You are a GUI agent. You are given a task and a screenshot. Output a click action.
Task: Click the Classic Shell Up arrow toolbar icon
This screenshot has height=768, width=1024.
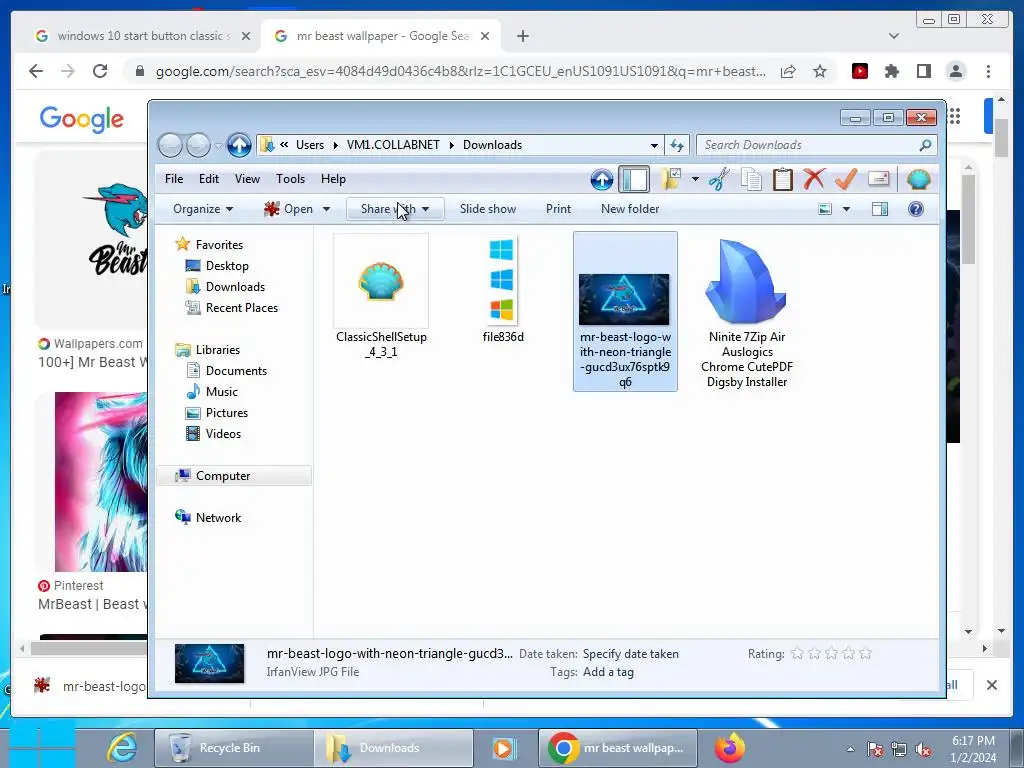(601, 179)
